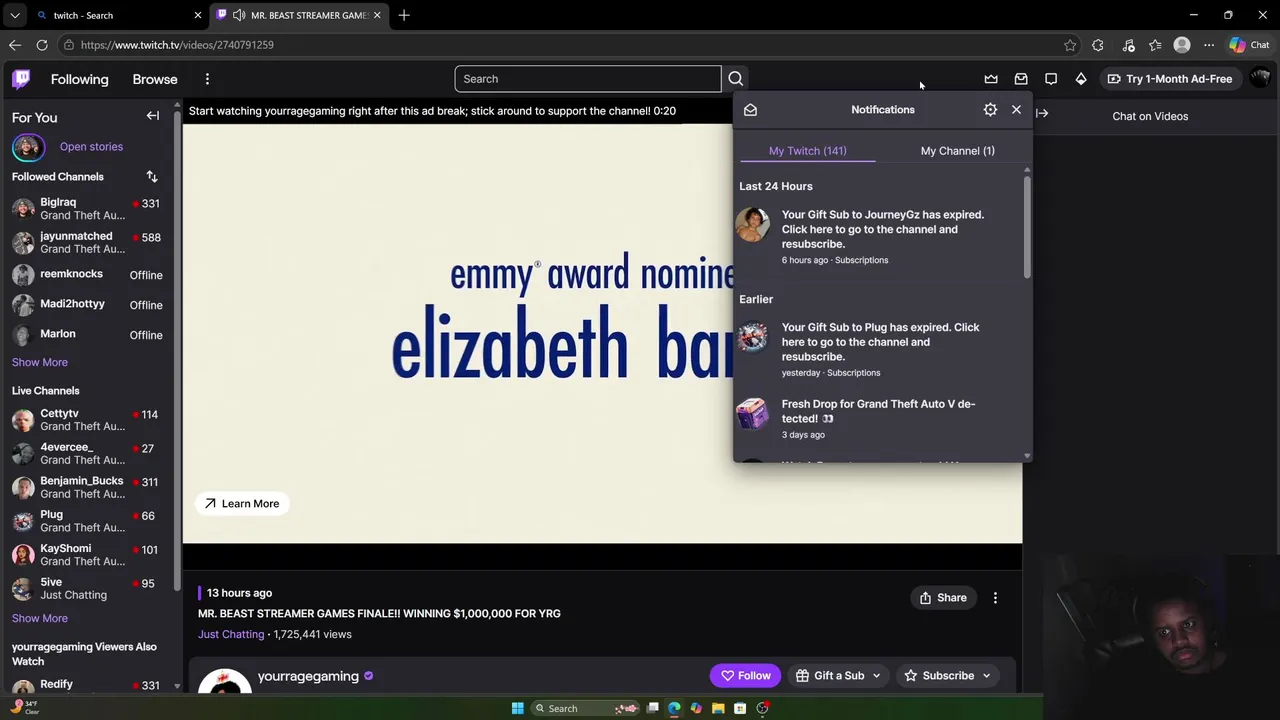Open the Gift a Sub dropdown
This screenshot has height=720, width=1280.
pos(838,676)
